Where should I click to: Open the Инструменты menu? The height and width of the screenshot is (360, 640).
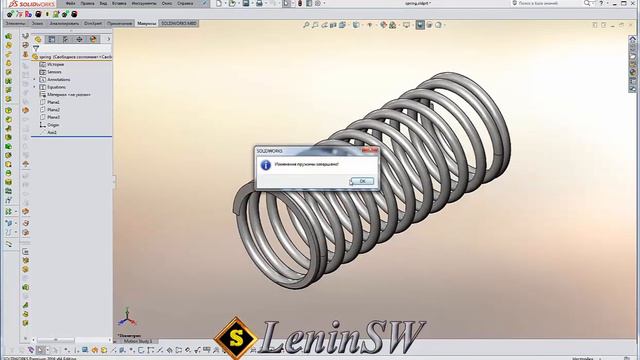144,3
